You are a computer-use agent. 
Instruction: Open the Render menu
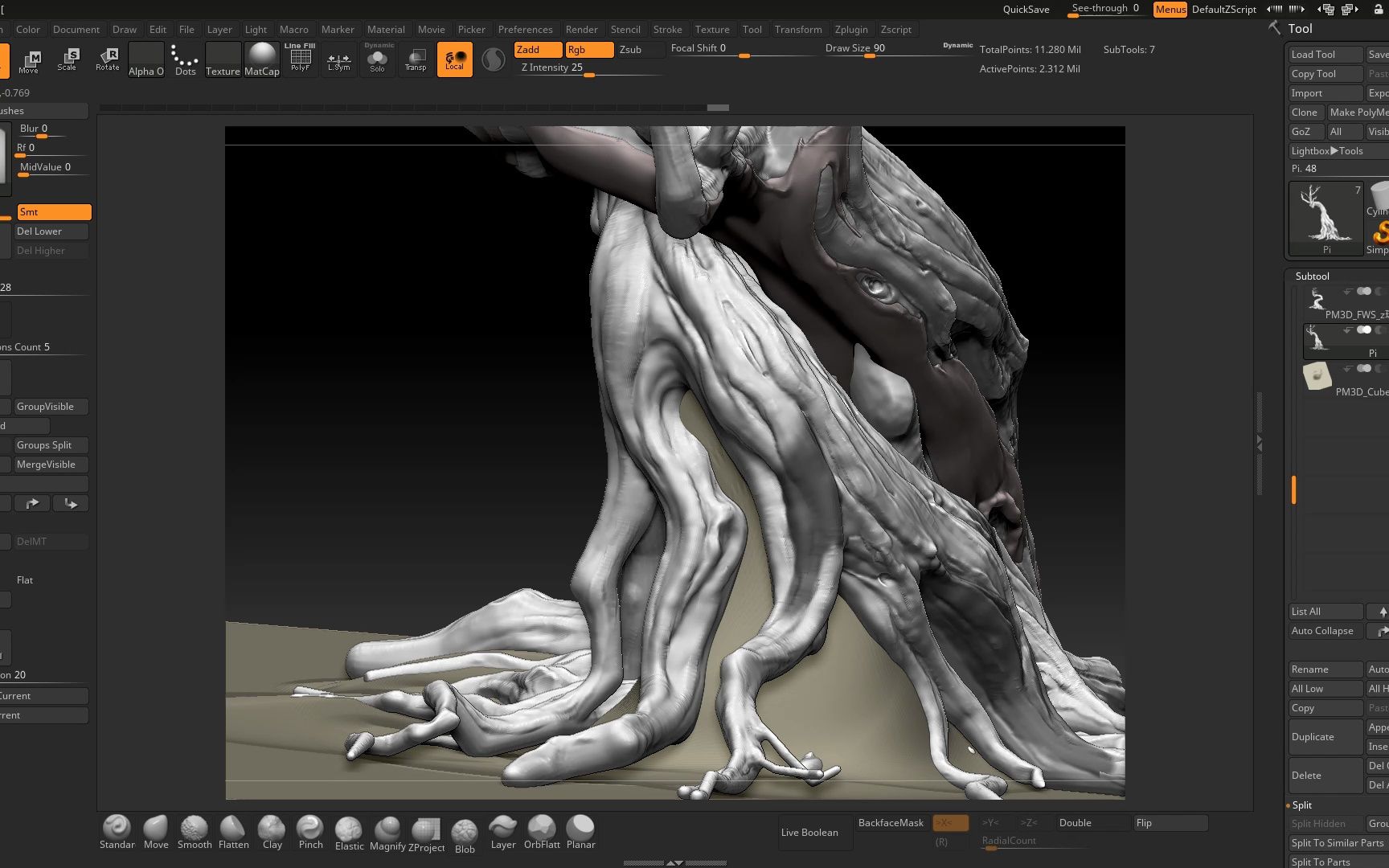tap(582, 29)
